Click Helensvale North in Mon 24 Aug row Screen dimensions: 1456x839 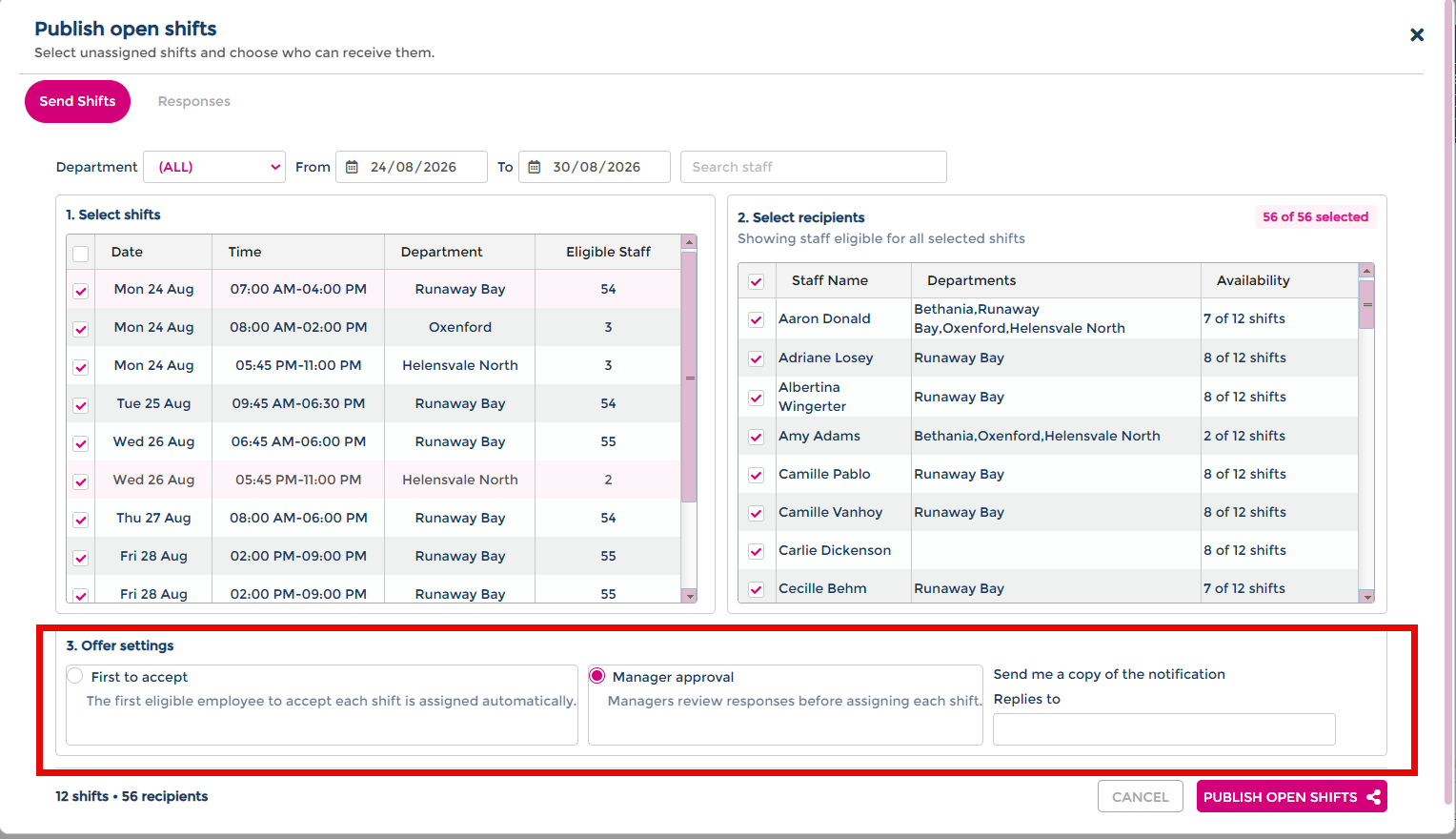click(x=460, y=365)
